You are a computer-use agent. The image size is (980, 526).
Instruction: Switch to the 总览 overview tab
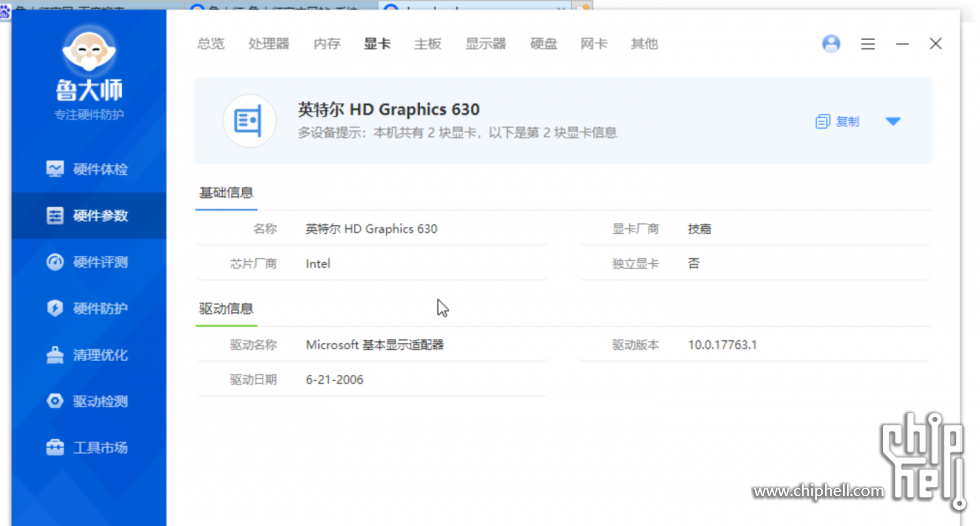[211, 44]
